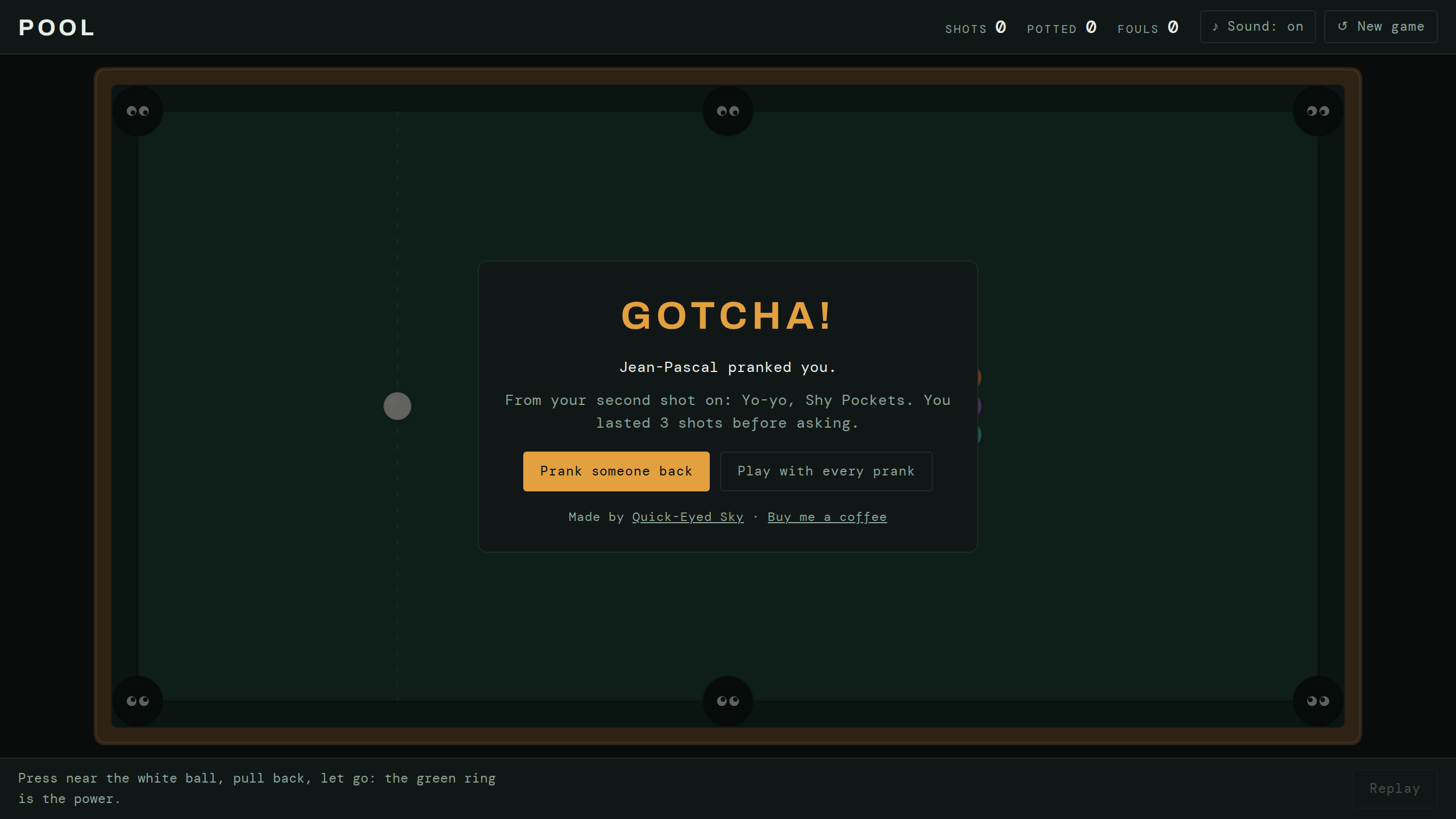This screenshot has height=819, width=1456.
Task: Start a New game
Action: [1380, 27]
